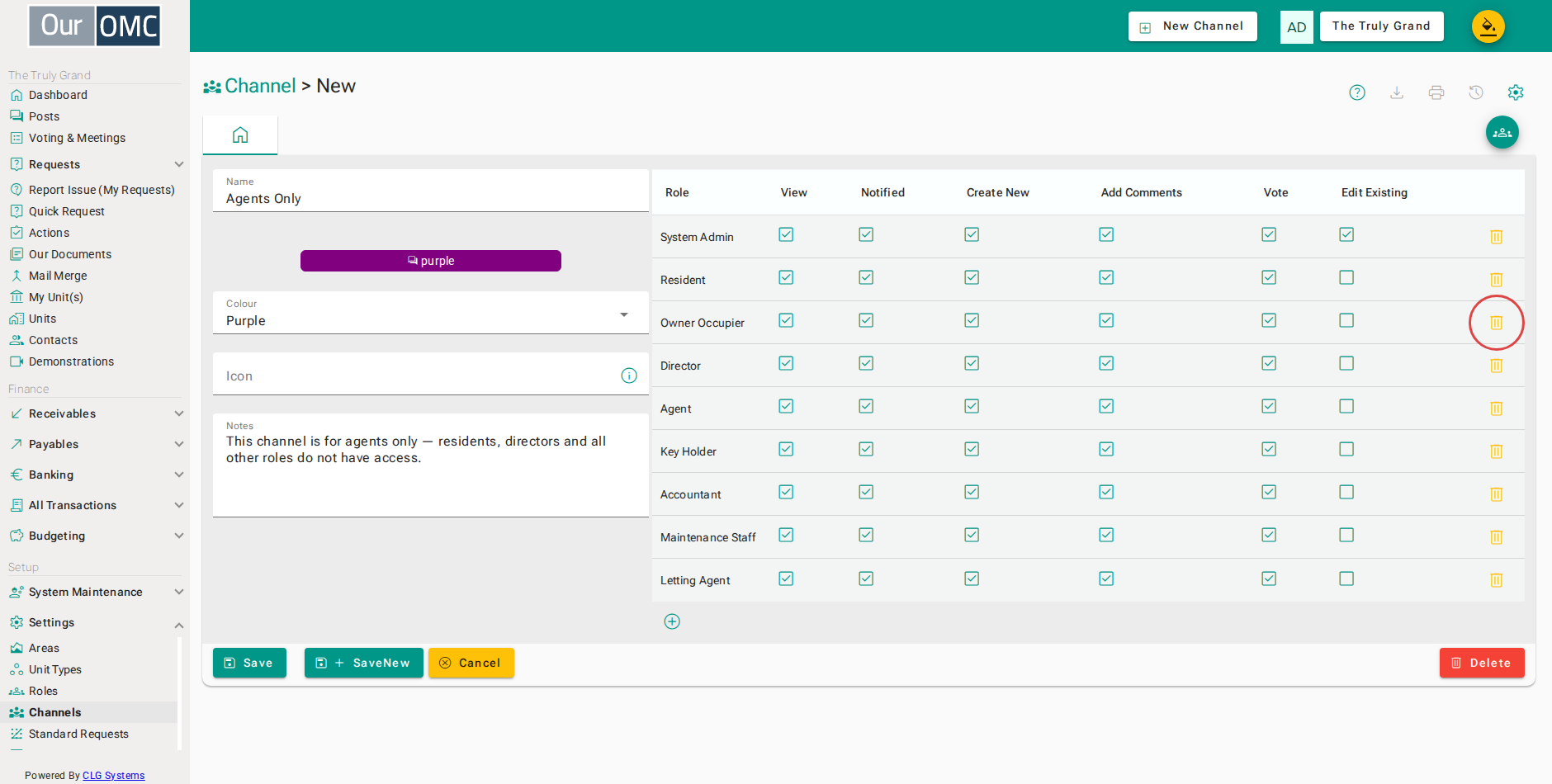Open the CLG Systems link

pos(114,776)
